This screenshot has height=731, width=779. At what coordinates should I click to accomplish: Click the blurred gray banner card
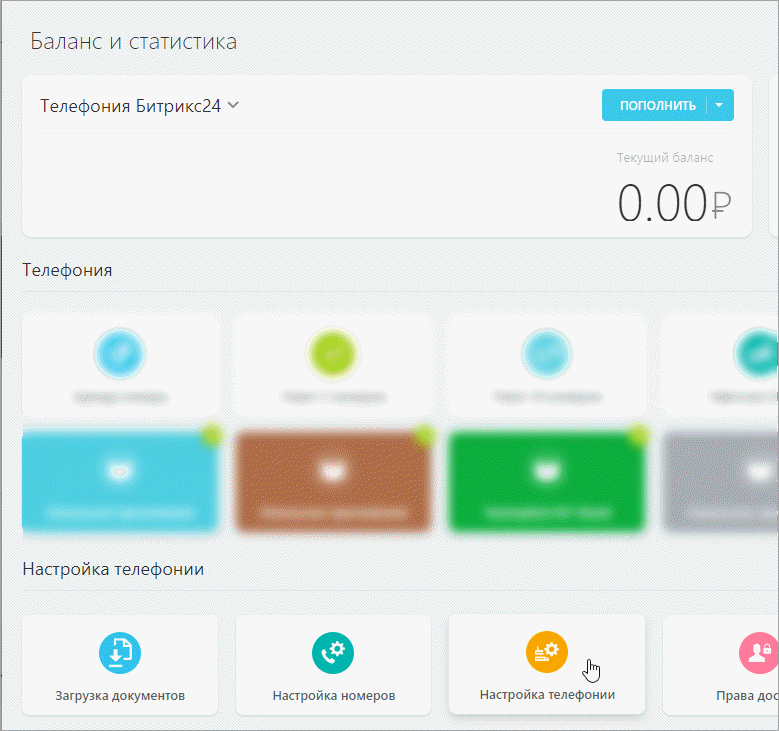(720, 481)
